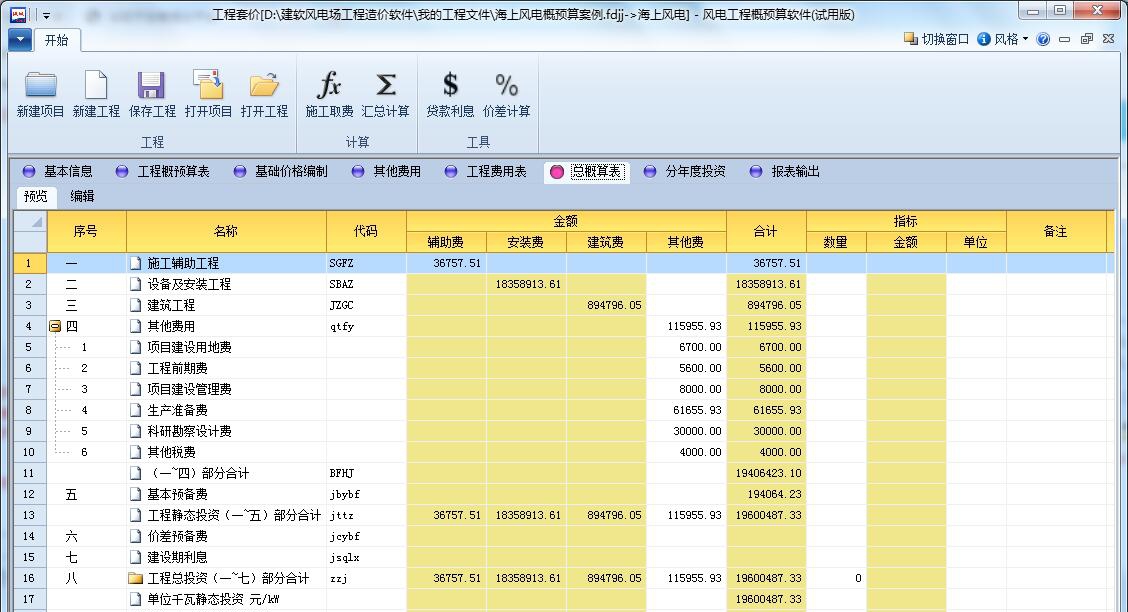The width and height of the screenshot is (1128, 612).
Task: Select the 分年度投资 radio option
Action: point(651,172)
